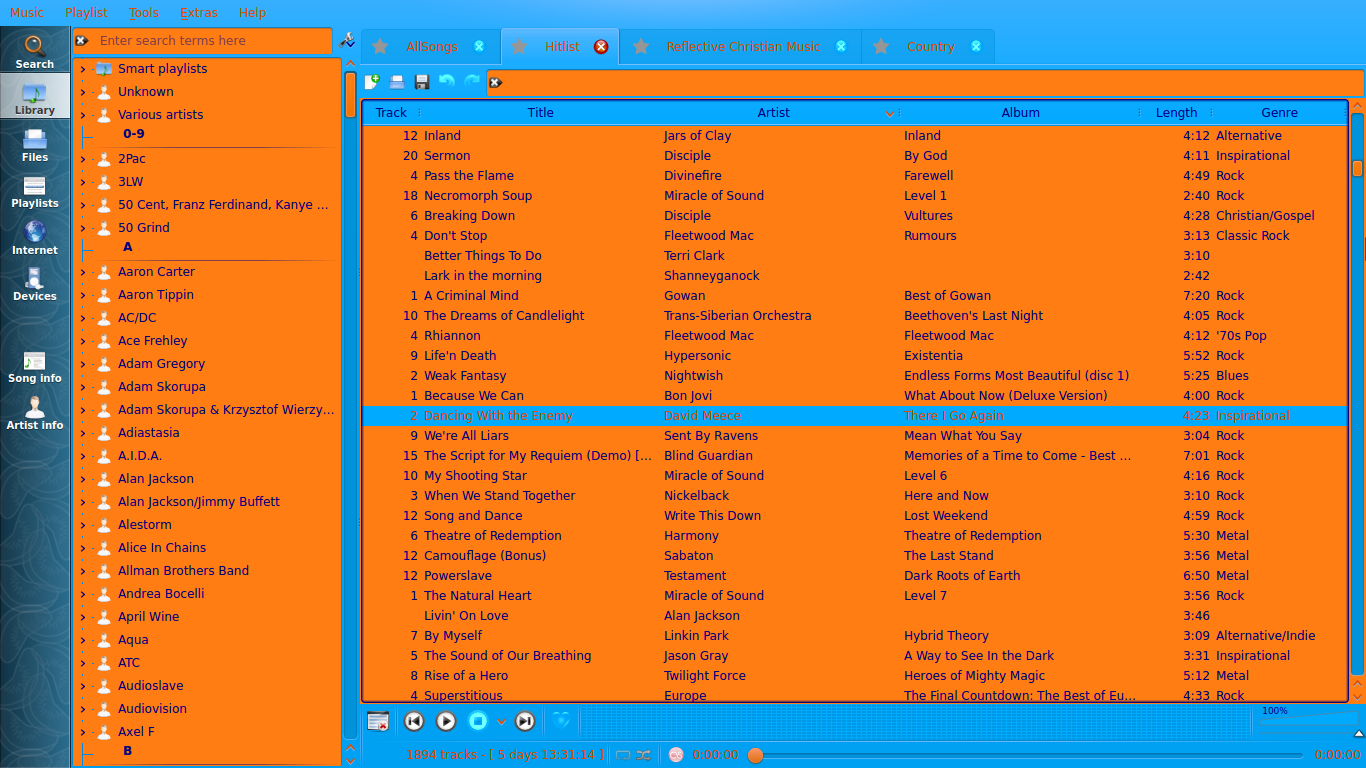
Task: Sort playlist by Title column header
Action: coord(540,113)
